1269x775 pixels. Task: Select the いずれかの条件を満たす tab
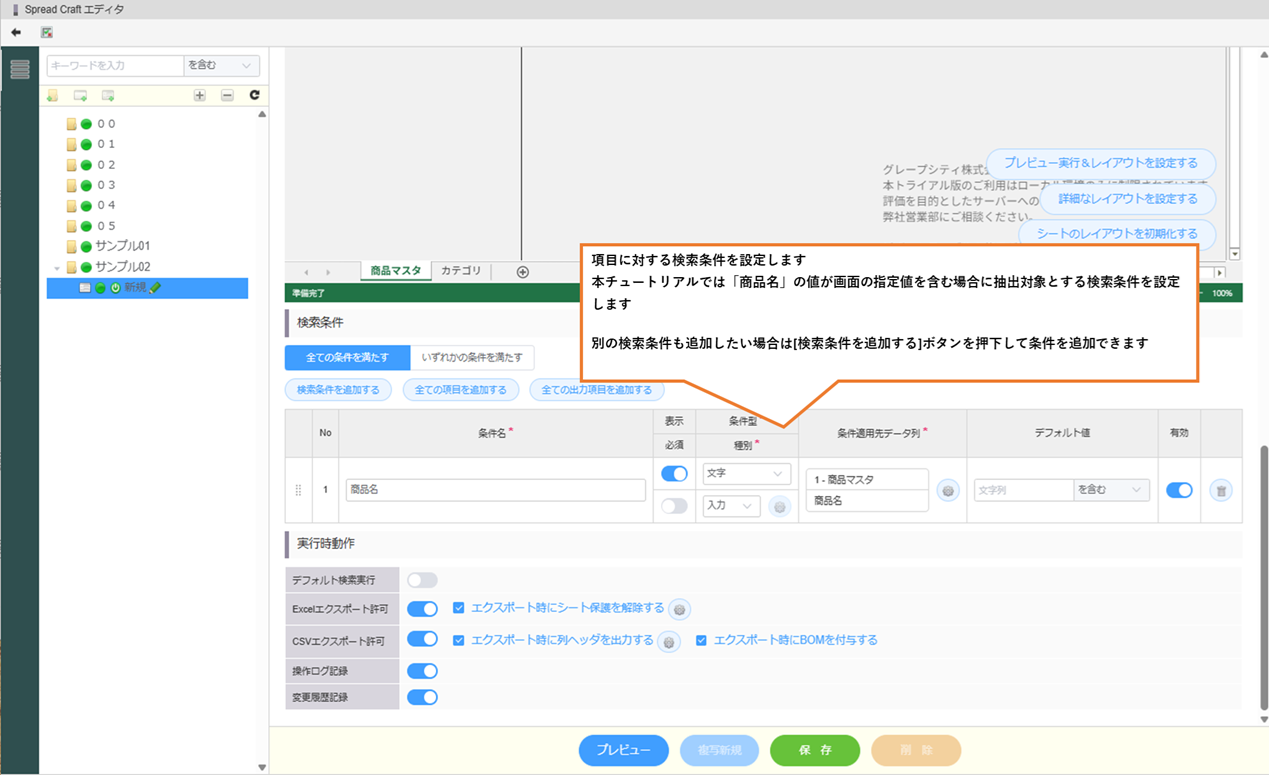tap(472, 357)
